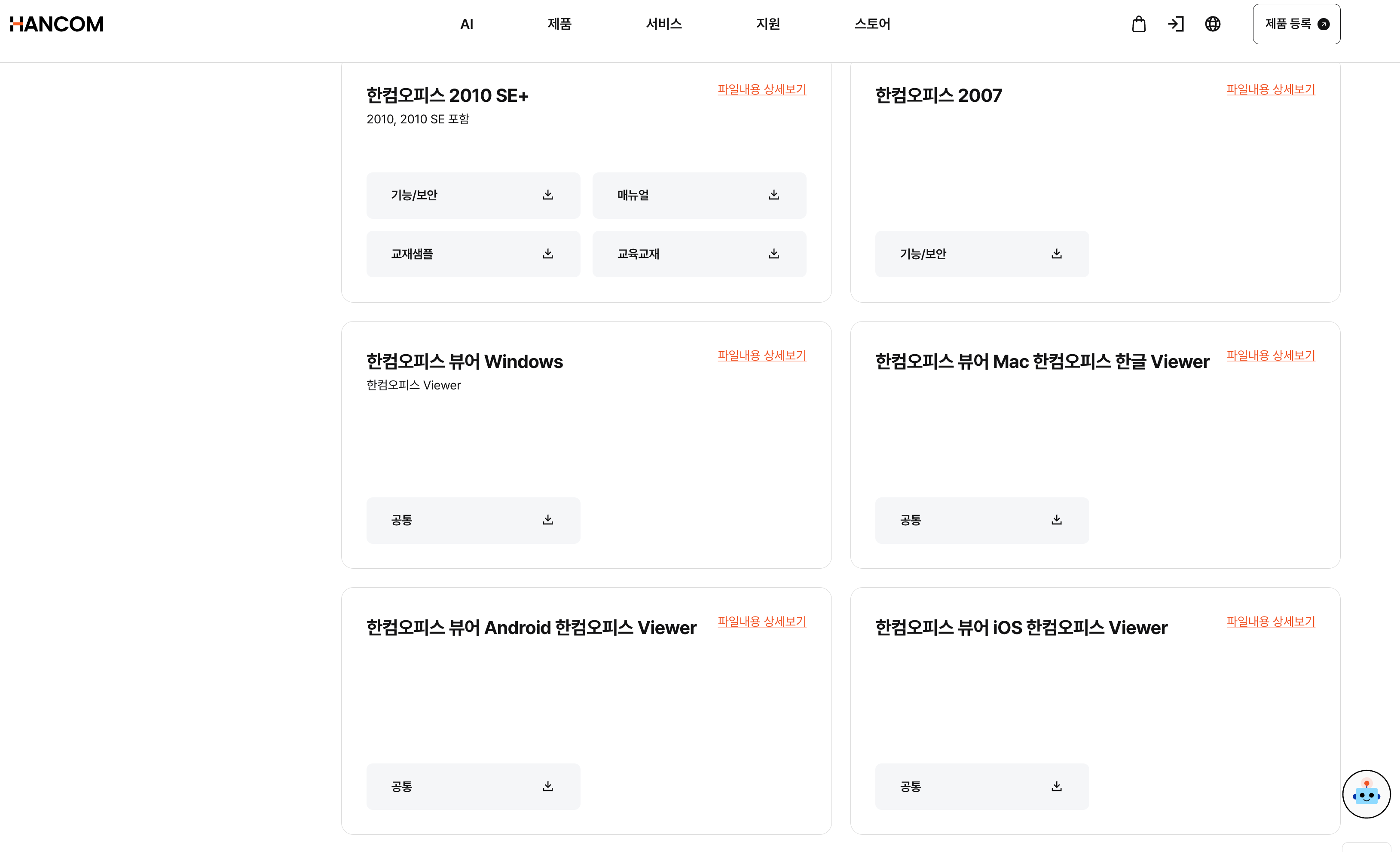Open 파일내용 상세보기 for Android Viewer
This screenshot has height=852, width=1400.
tap(762, 621)
